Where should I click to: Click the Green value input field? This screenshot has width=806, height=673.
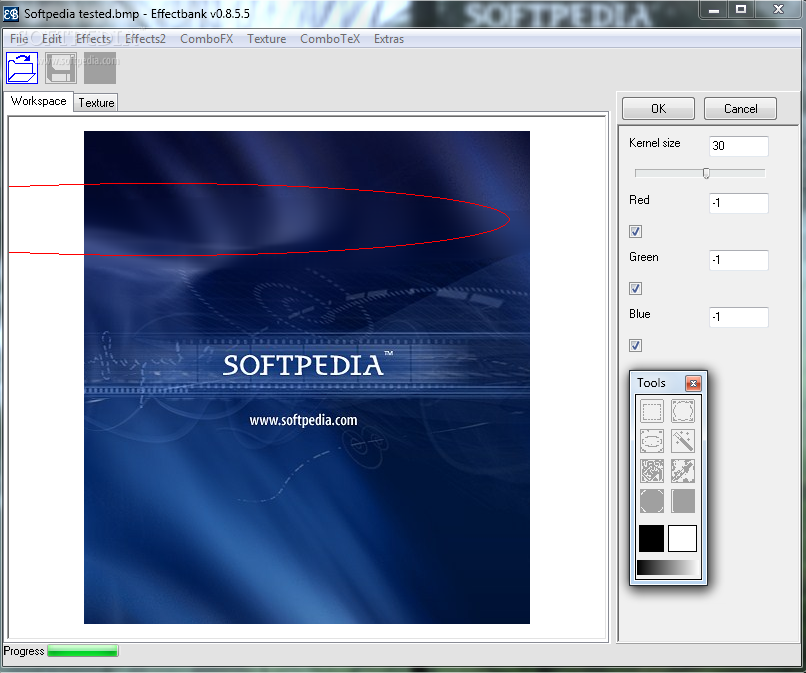coord(739,260)
